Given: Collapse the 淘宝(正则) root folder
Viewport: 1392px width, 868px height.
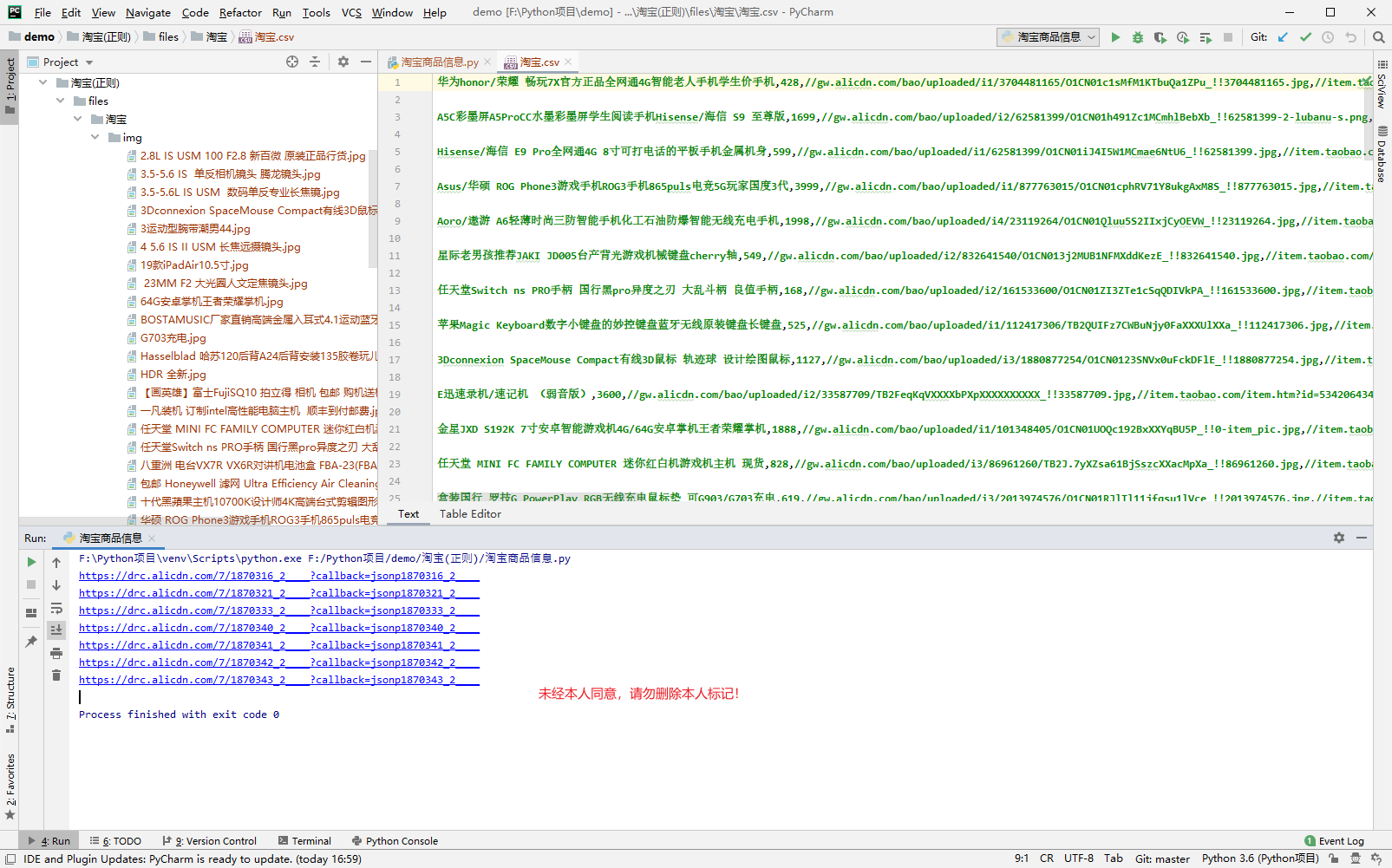Looking at the screenshot, I should coord(43,82).
